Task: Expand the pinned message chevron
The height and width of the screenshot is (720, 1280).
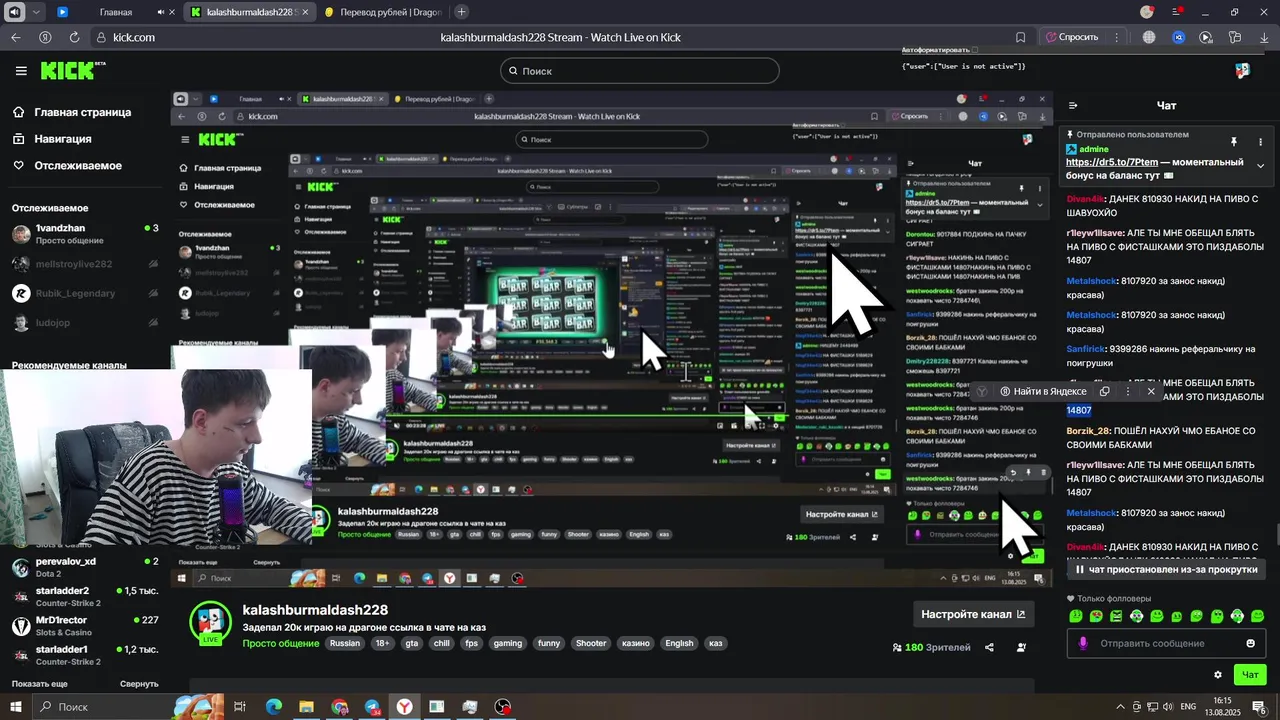Action: pos(1260,166)
